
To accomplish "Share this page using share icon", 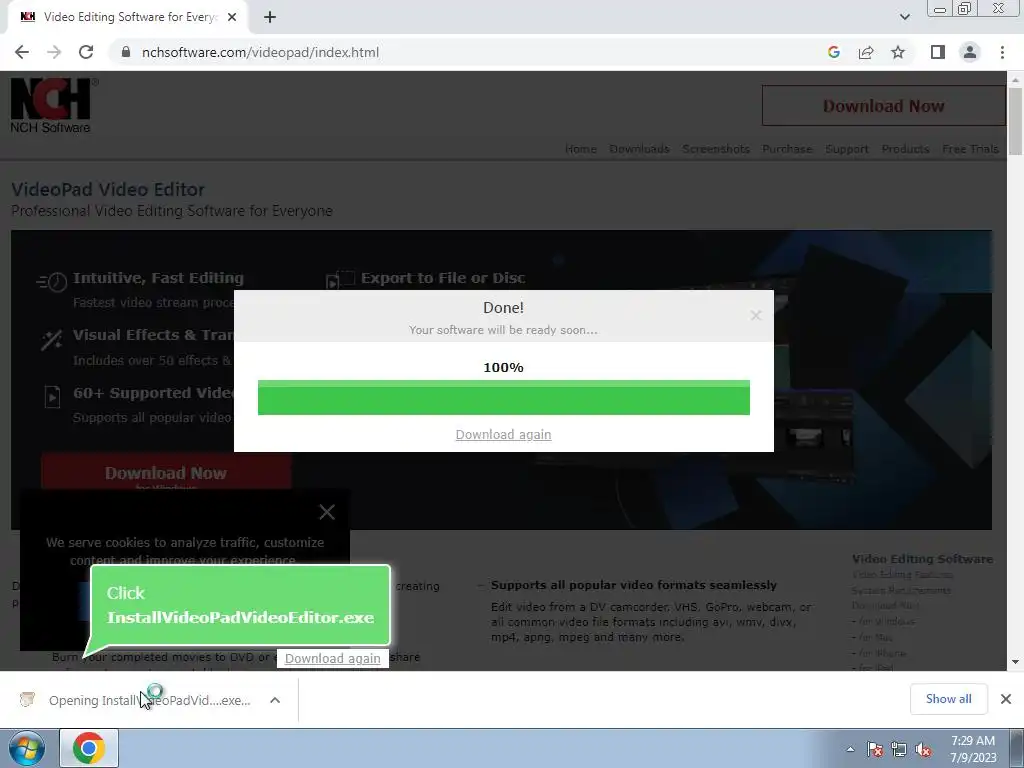I will pos(866,52).
